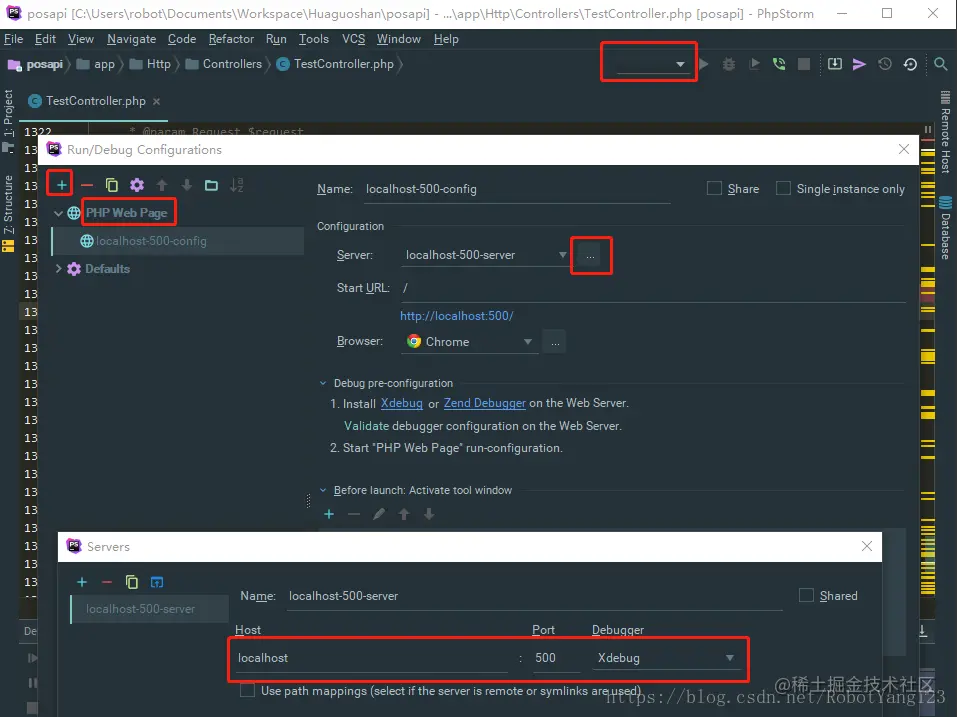Open the Server dropdown

562,255
